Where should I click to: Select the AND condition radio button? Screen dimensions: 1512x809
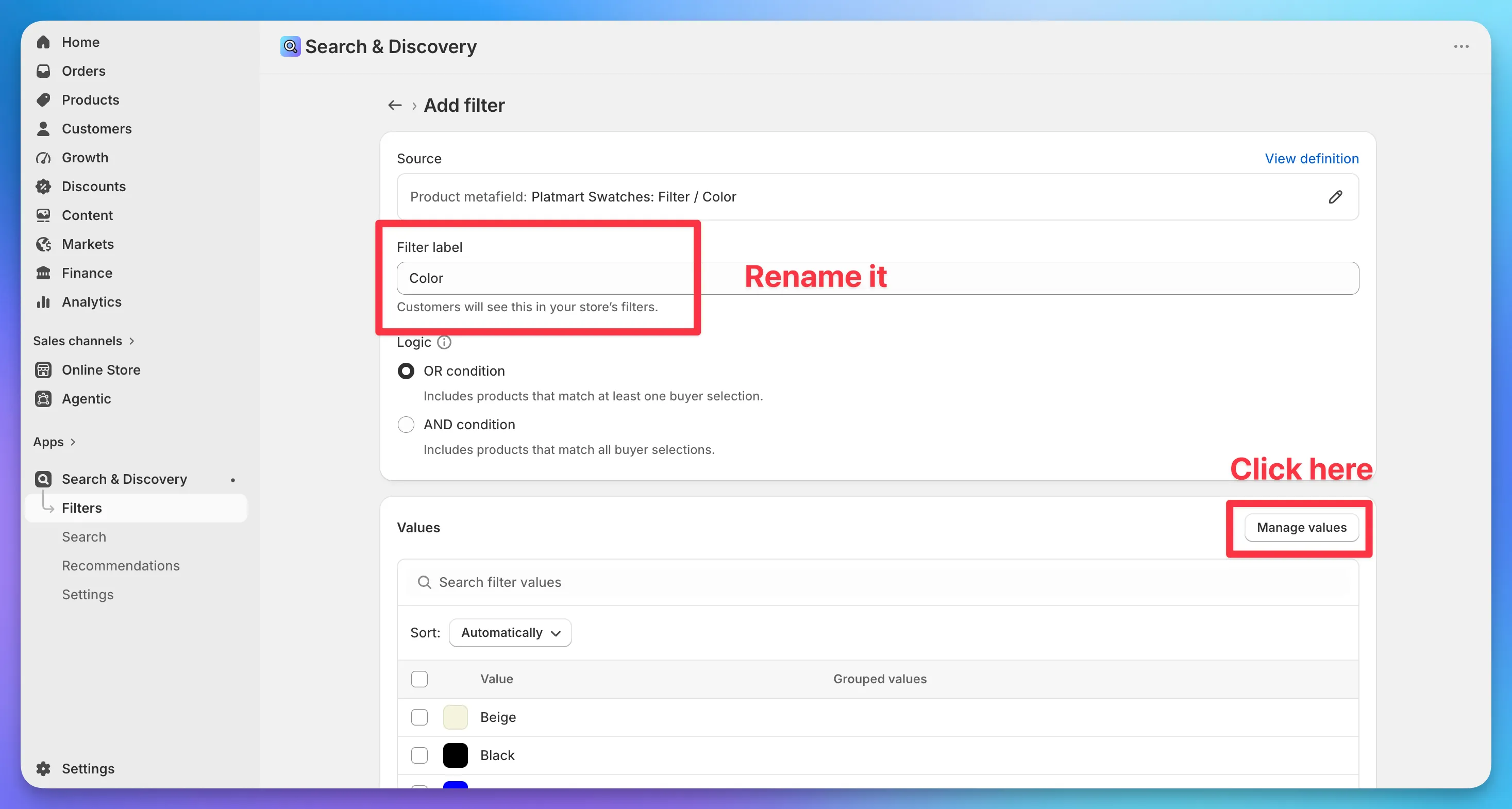tap(406, 425)
